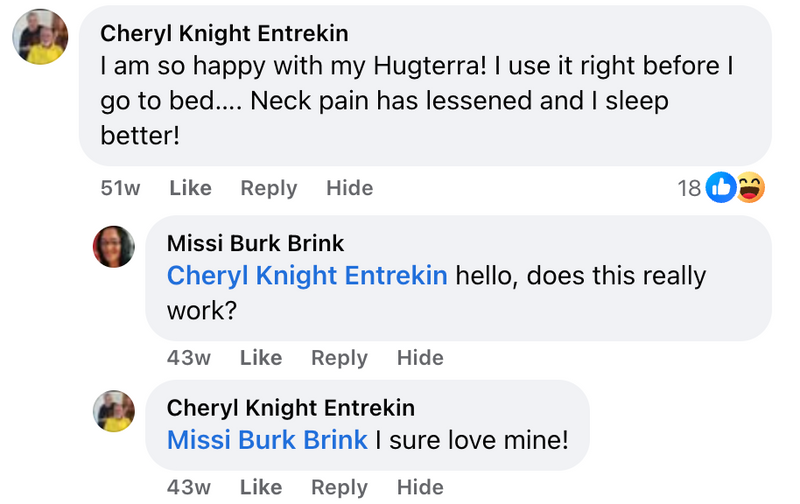Screen dimensions: 800x504
Task: Open Cheryl Knight Entrekin's top avatar
Action: tap(40, 41)
